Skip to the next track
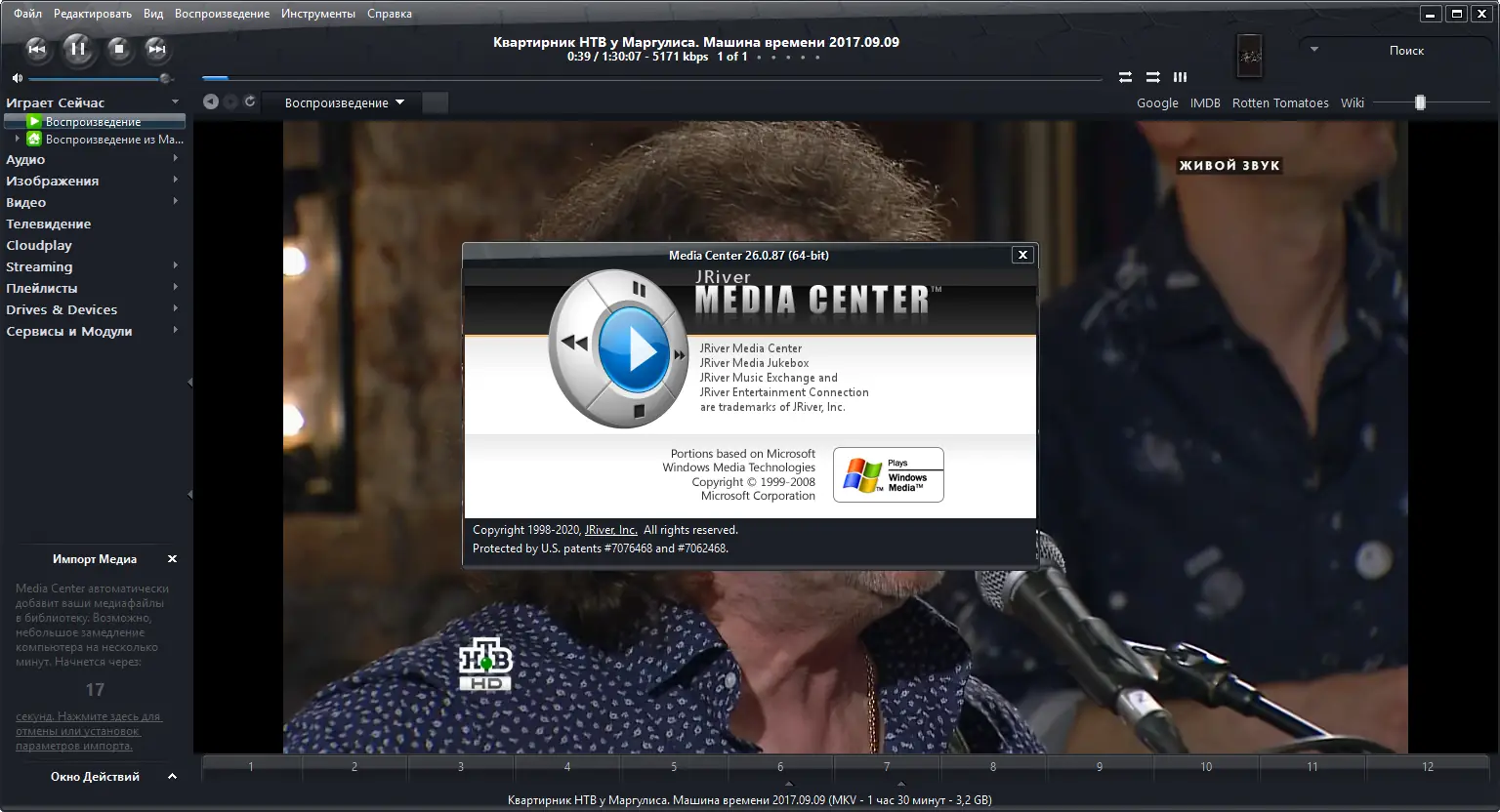This screenshot has height=812, width=1500. (x=156, y=49)
